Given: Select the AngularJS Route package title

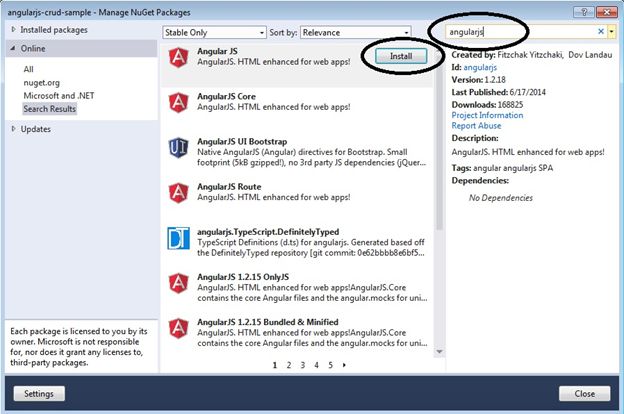Looking at the screenshot, I should tap(229, 187).
